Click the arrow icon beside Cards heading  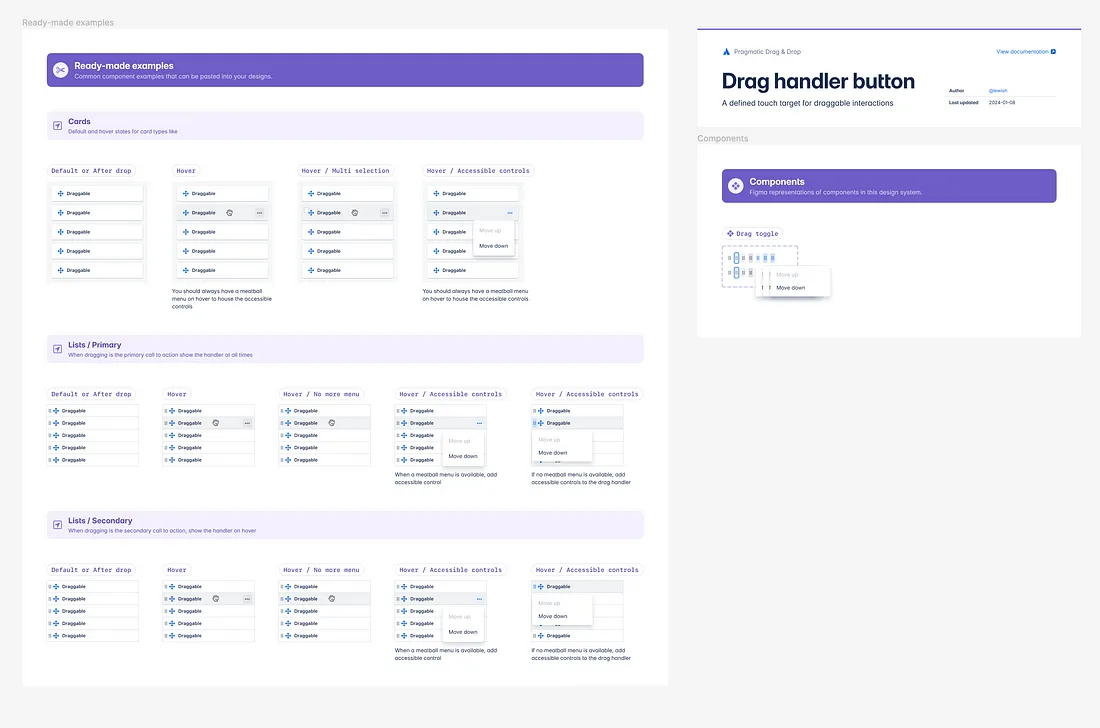coord(57,125)
